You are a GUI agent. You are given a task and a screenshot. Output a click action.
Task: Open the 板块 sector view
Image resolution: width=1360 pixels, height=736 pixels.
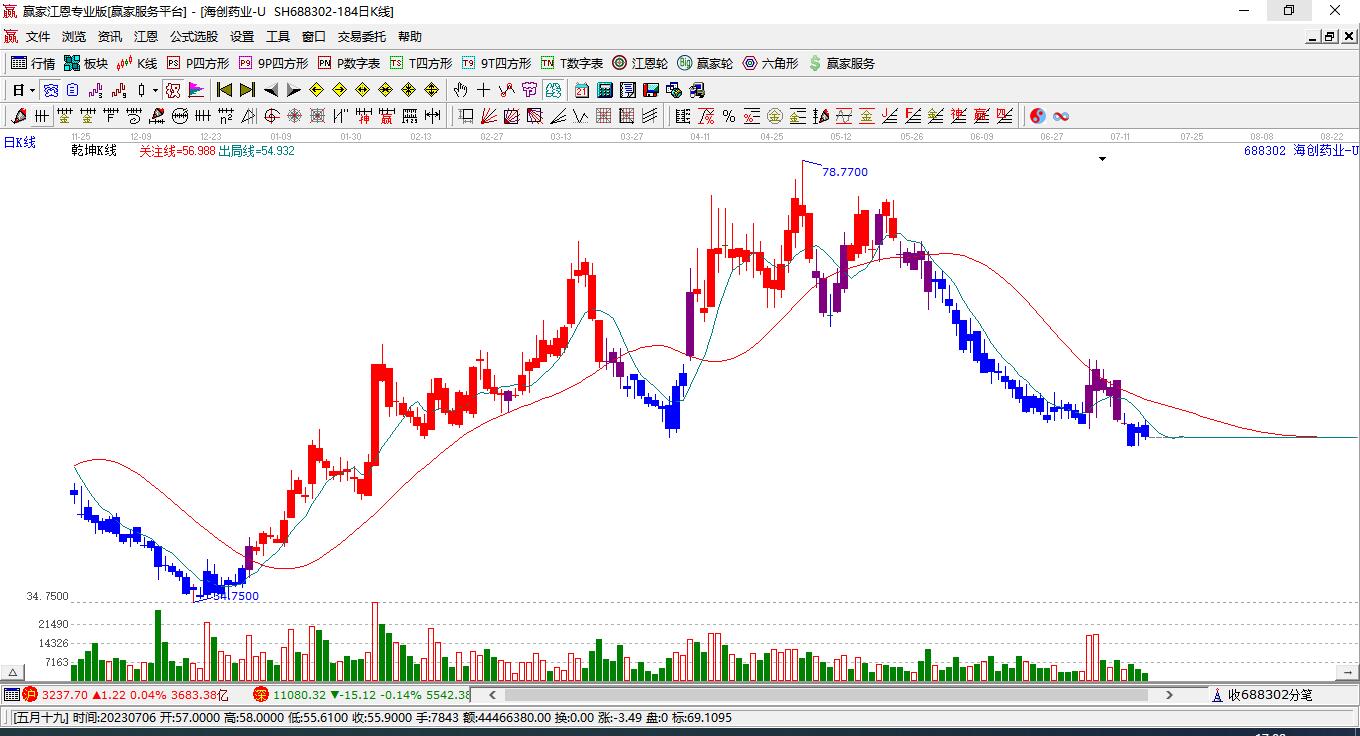[x=86, y=63]
